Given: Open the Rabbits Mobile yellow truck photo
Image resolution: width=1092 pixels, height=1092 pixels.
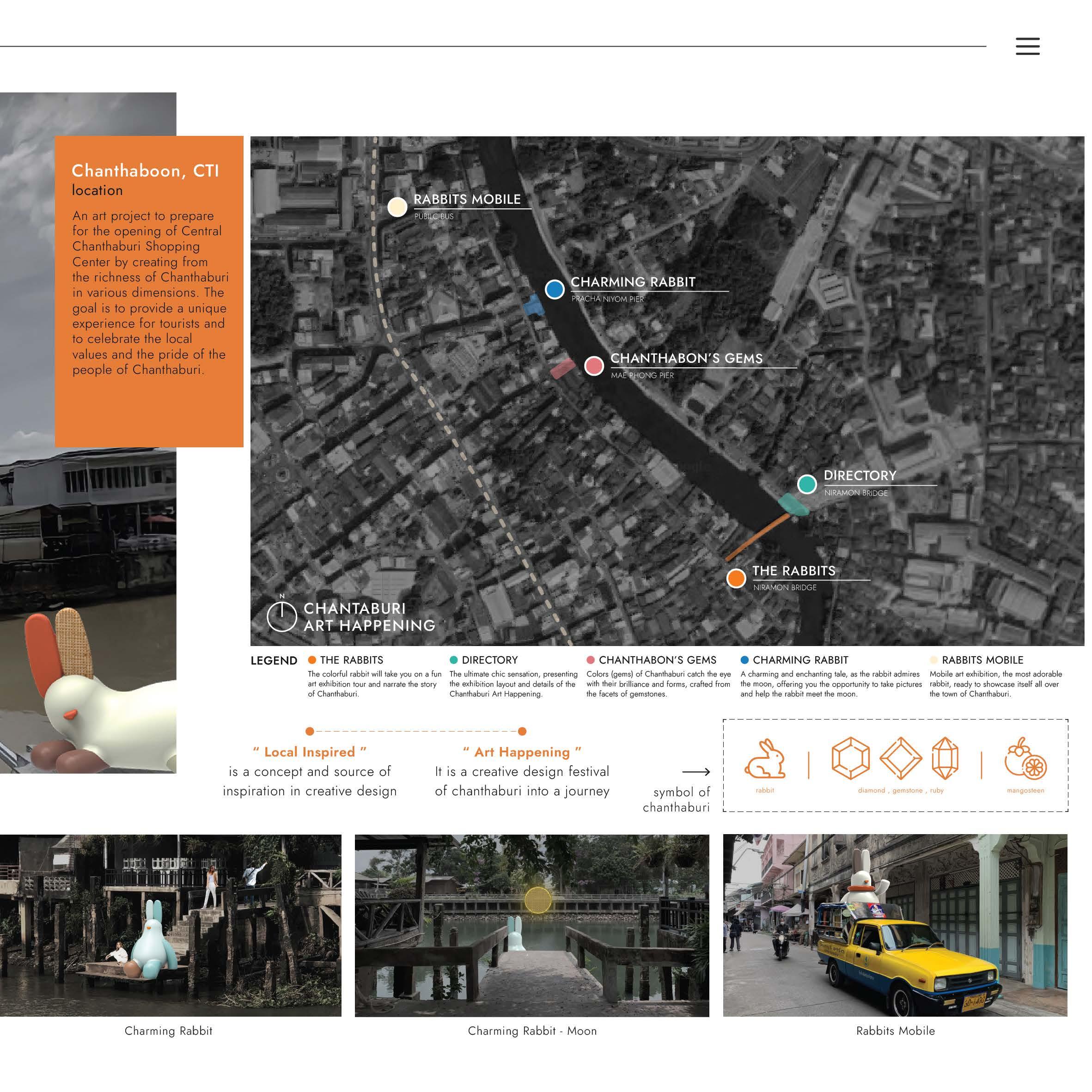Looking at the screenshot, I should (x=895, y=925).
